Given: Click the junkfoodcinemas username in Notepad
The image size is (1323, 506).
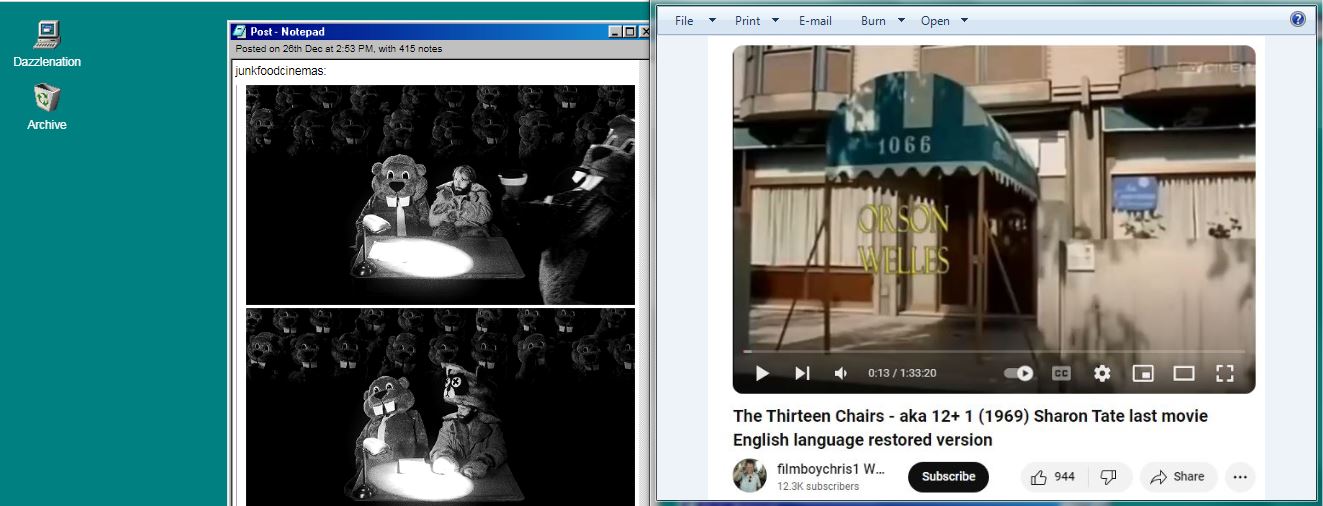Looking at the screenshot, I should [x=281, y=71].
